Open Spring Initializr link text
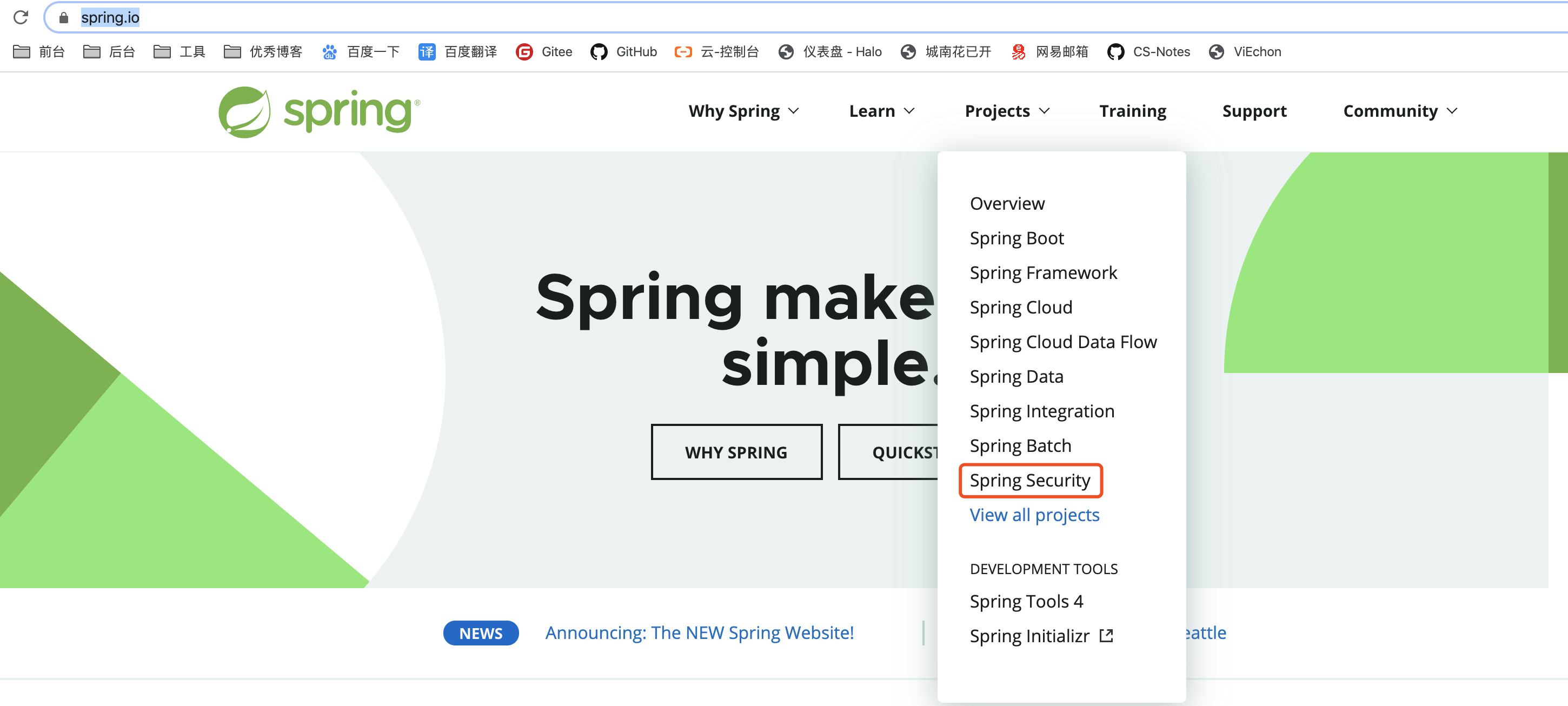 pyautogui.click(x=1029, y=636)
